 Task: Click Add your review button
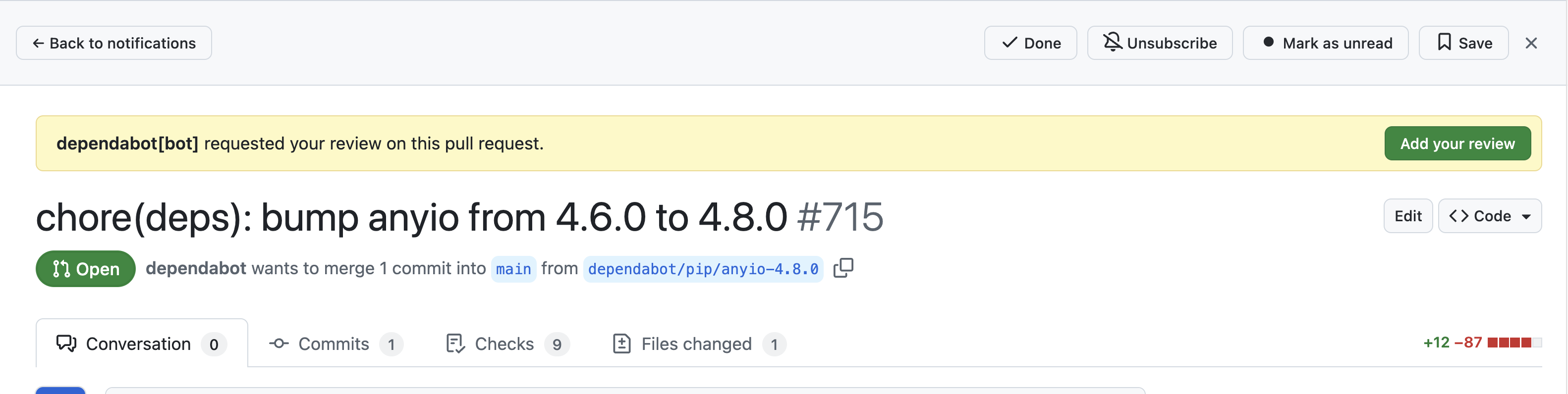point(1457,144)
